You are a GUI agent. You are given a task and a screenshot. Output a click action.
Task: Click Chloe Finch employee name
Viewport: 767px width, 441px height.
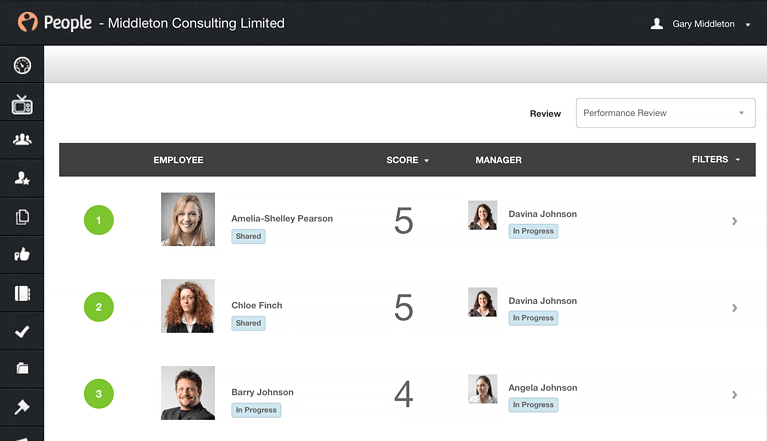257,305
